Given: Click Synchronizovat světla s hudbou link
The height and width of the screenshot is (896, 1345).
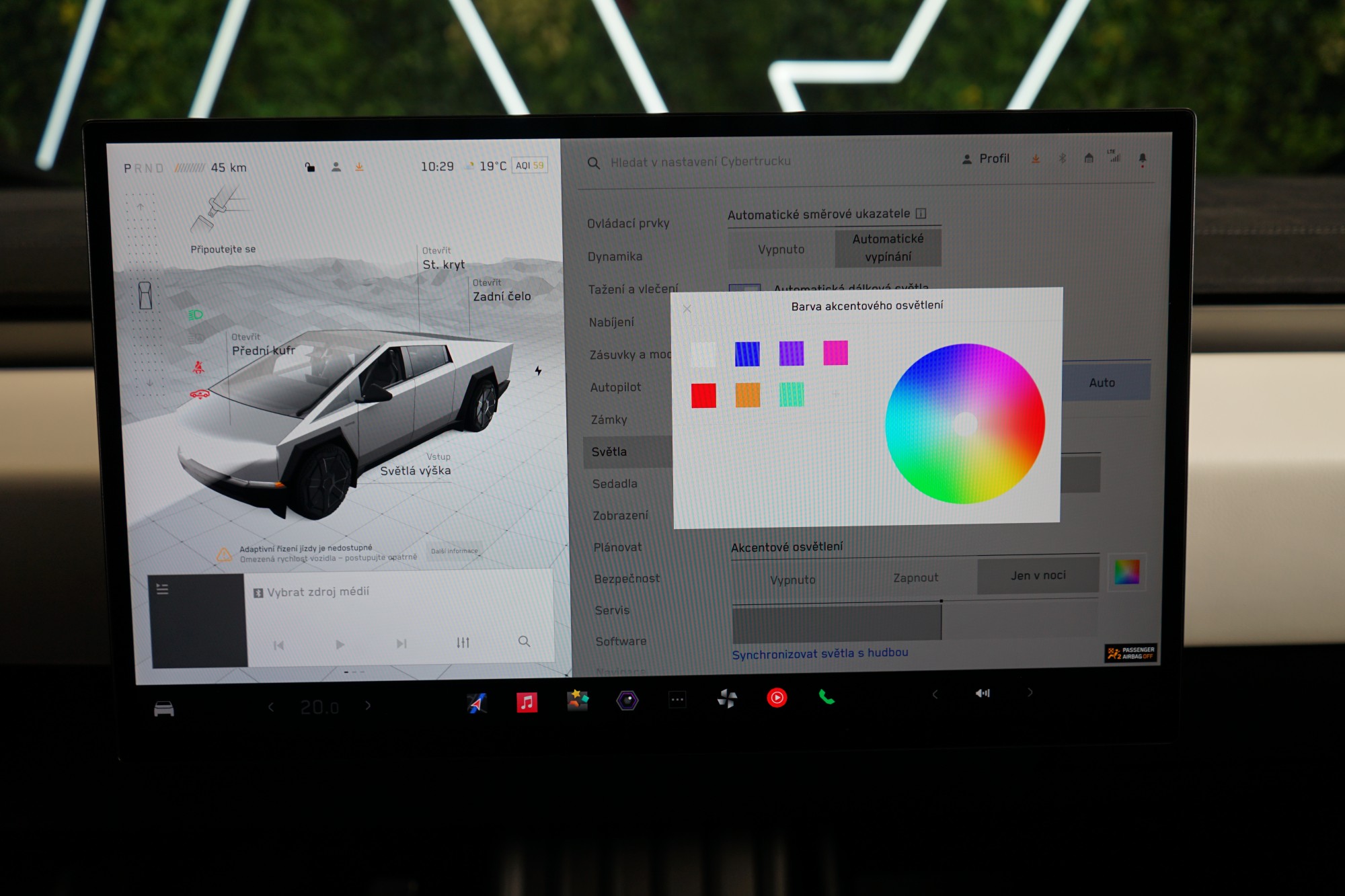Looking at the screenshot, I should (x=820, y=653).
